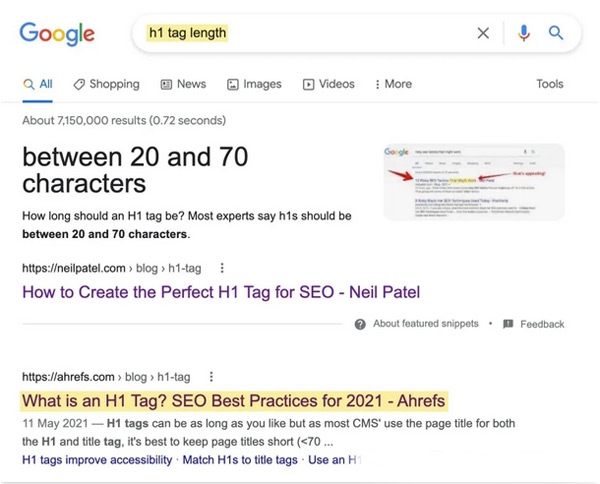Open the Tools filter options
The image size is (600, 484).
tap(549, 84)
